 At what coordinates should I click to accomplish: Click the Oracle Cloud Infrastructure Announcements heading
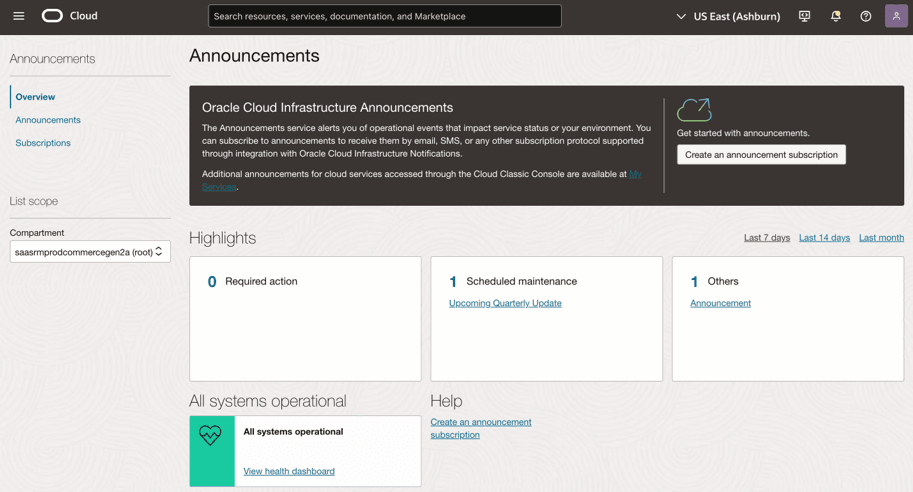click(x=327, y=108)
